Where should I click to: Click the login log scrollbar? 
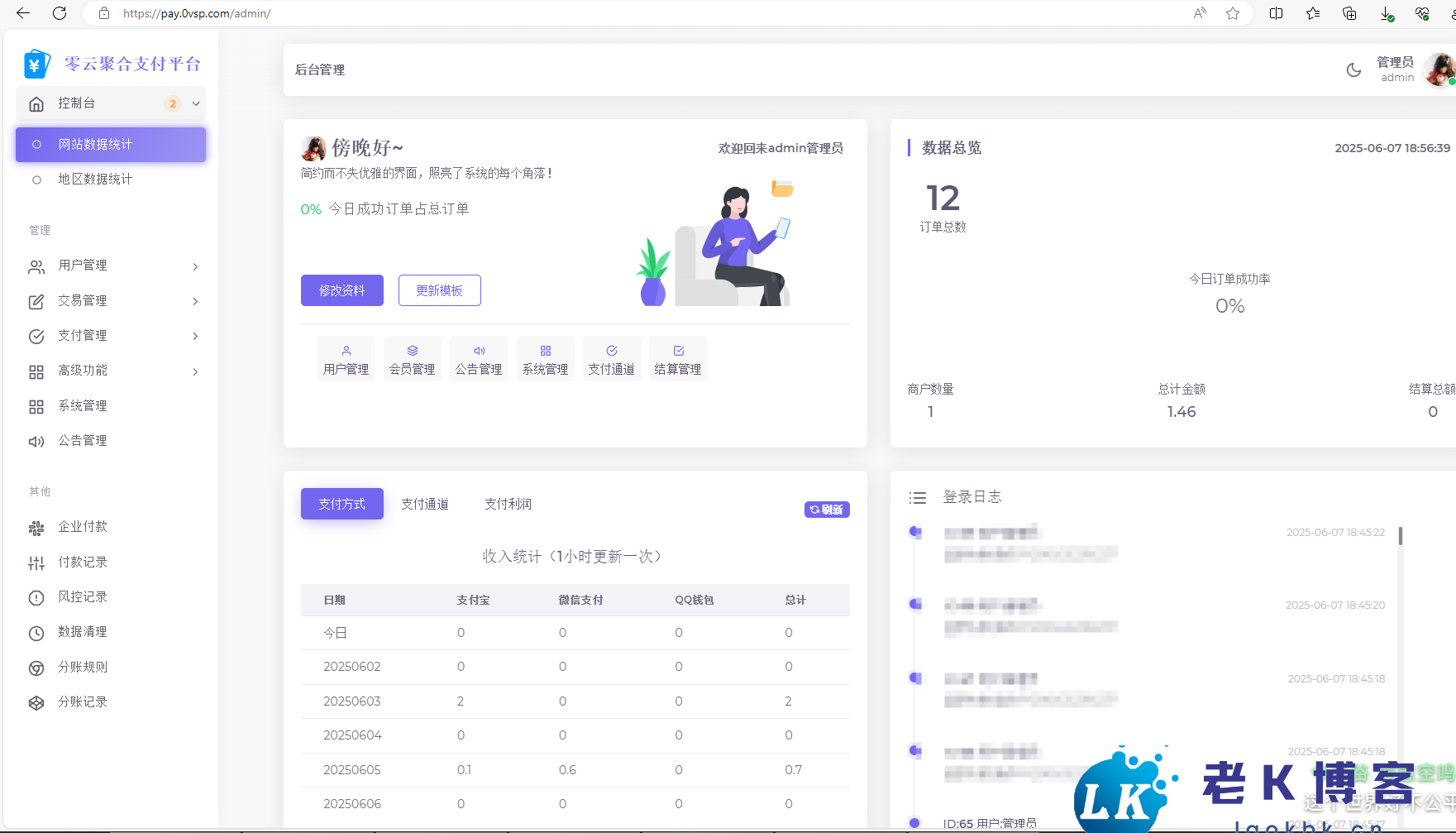(x=1400, y=536)
